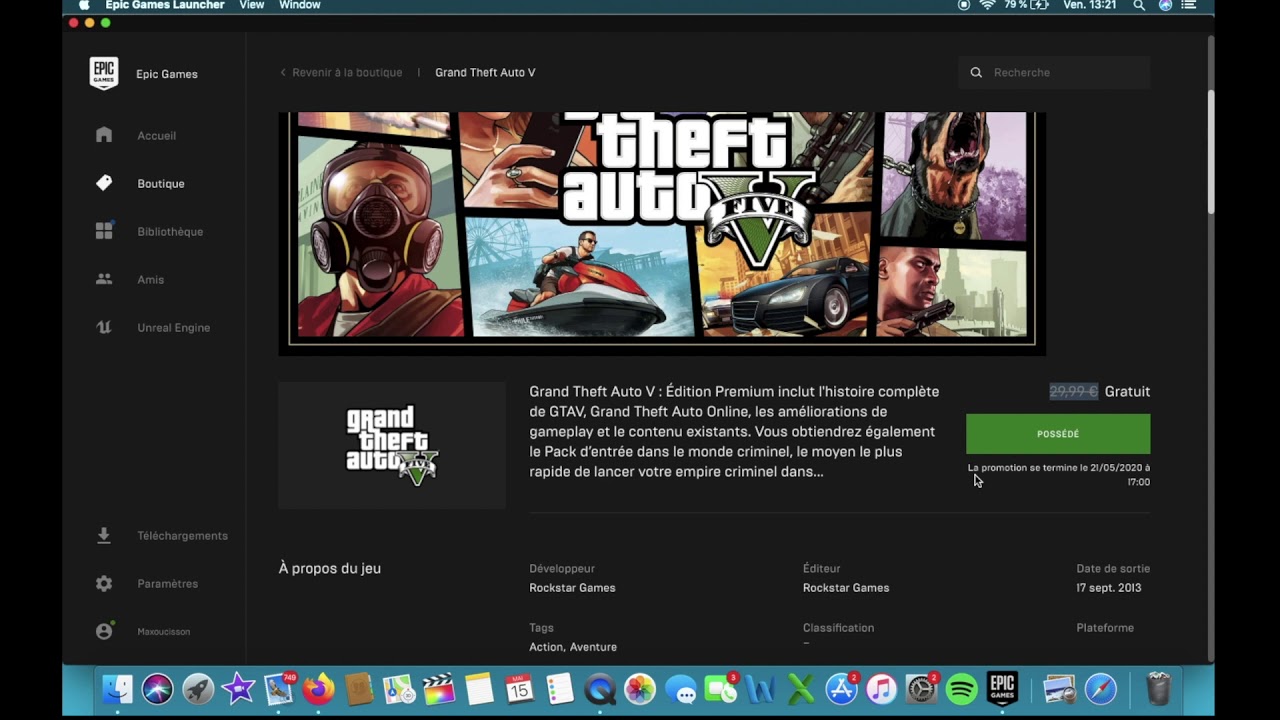Open Safari compass in the dock
The width and height of the screenshot is (1280, 720).
click(x=1101, y=689)
